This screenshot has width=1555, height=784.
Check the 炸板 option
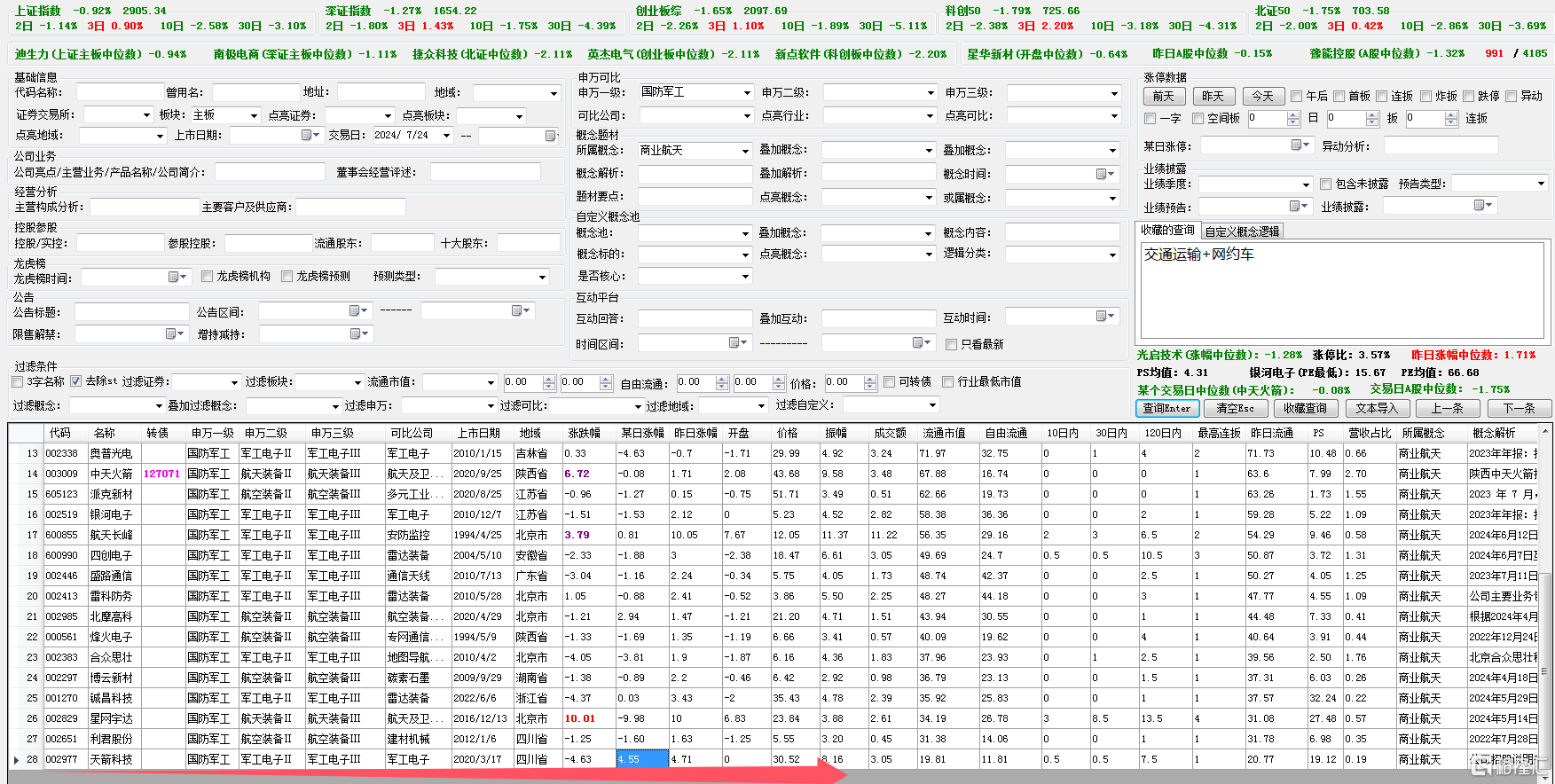[x=1425, y=96]
